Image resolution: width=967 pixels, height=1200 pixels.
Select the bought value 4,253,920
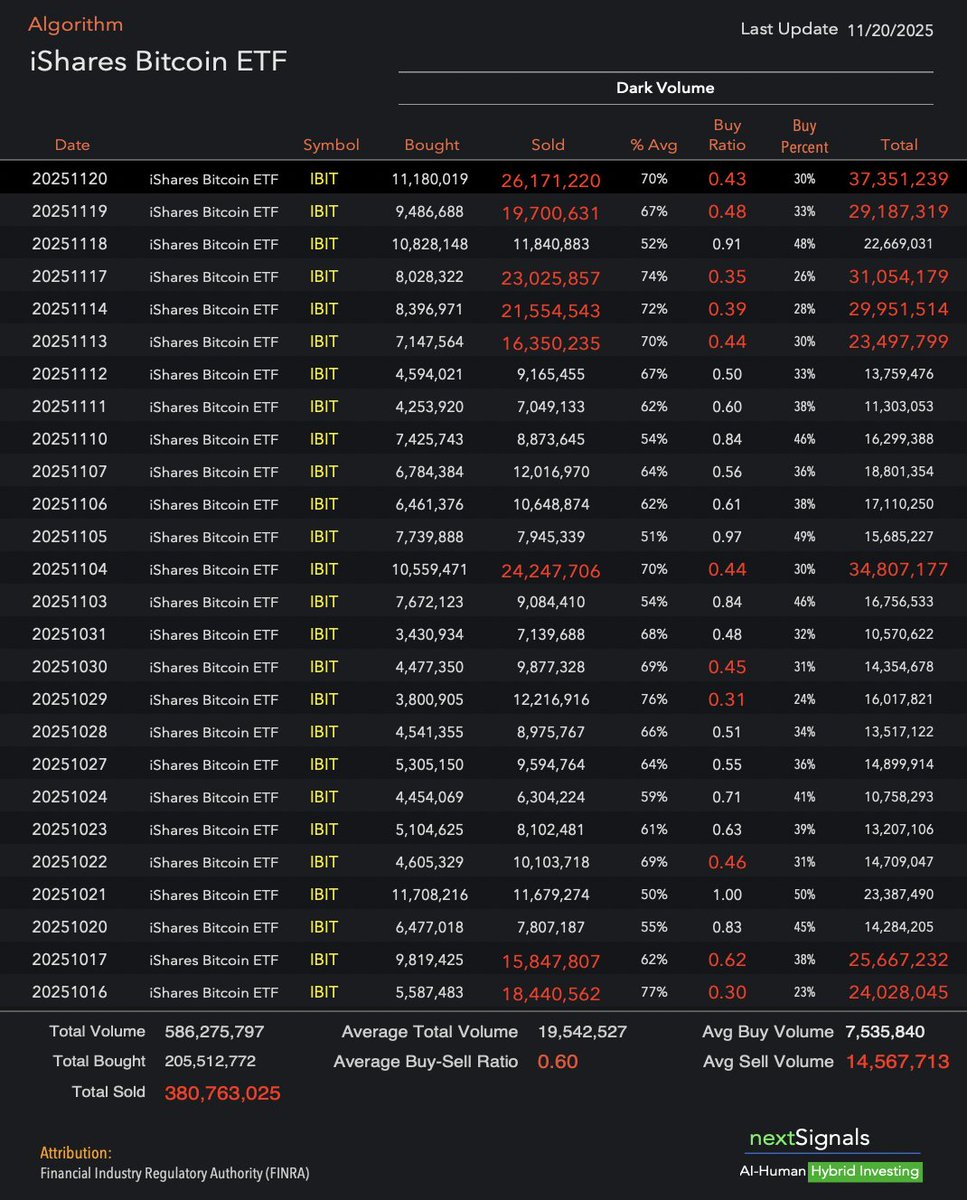(430, 407)
